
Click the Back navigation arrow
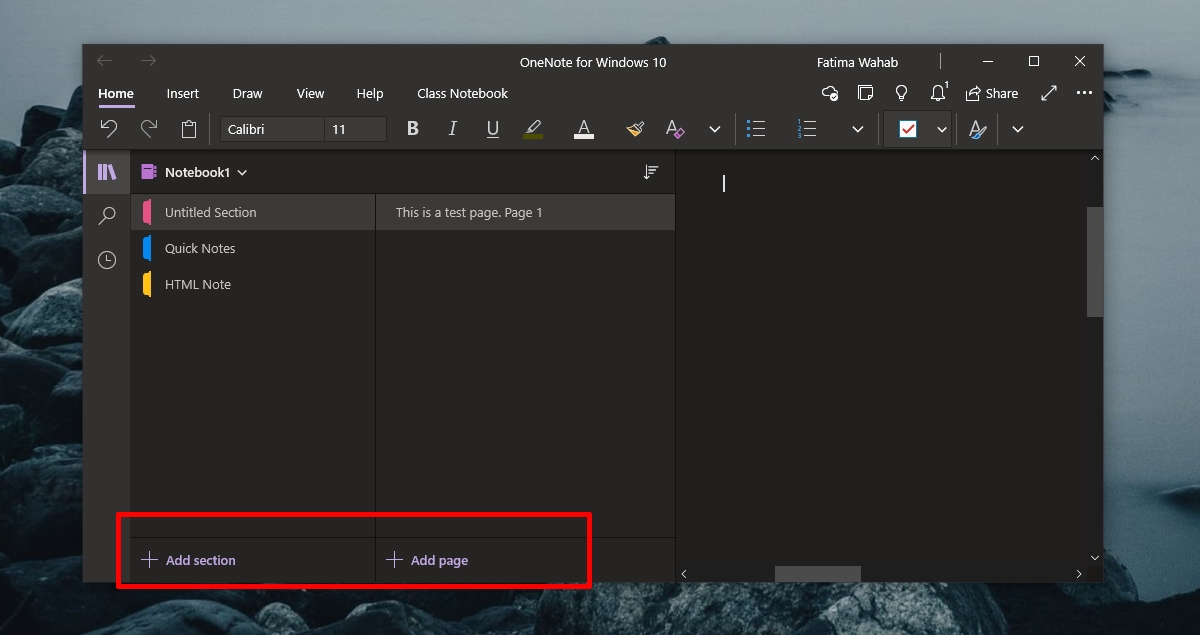point(104,61)
